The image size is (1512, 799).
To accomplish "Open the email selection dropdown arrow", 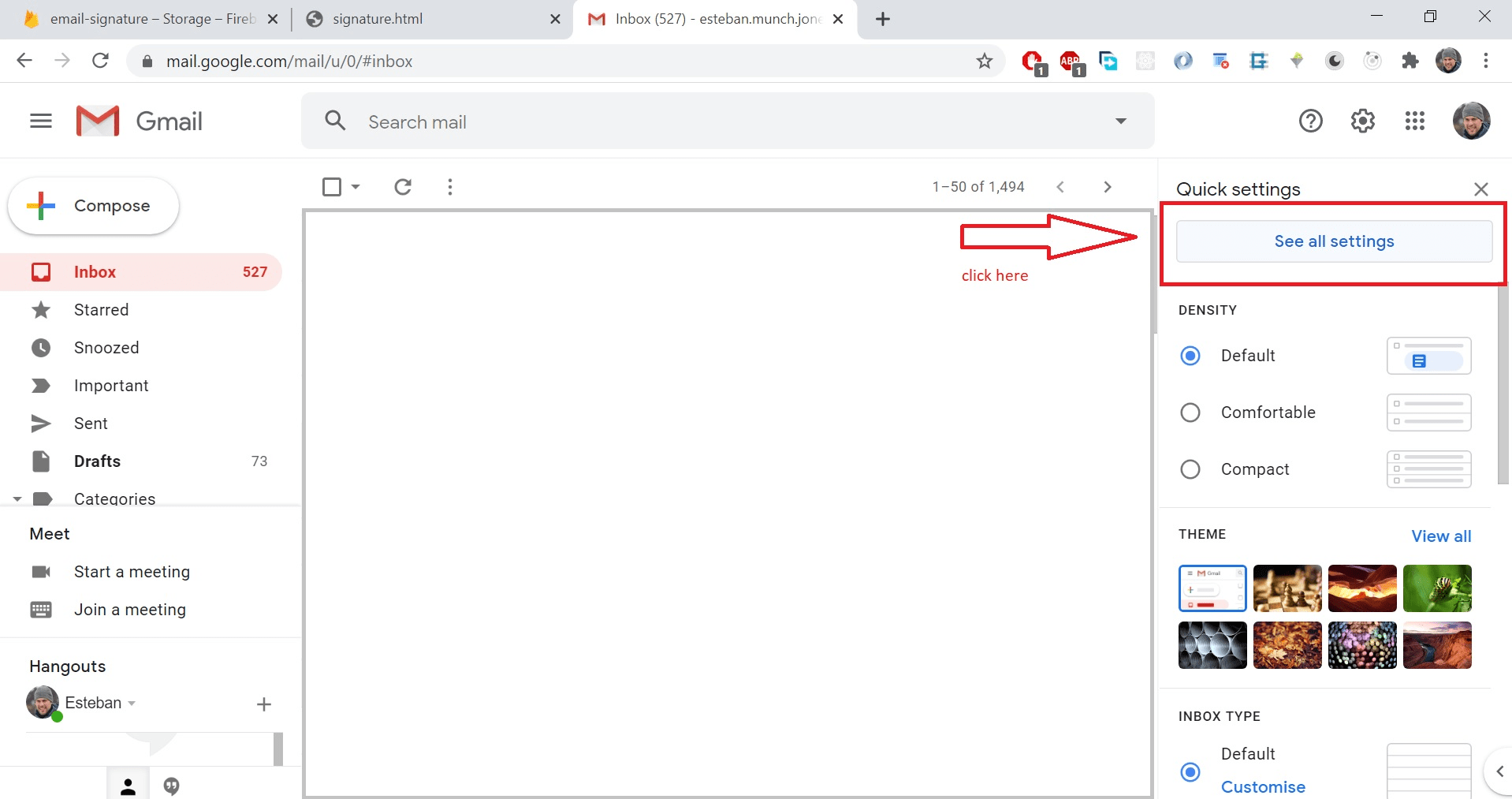I will (355, 187).
